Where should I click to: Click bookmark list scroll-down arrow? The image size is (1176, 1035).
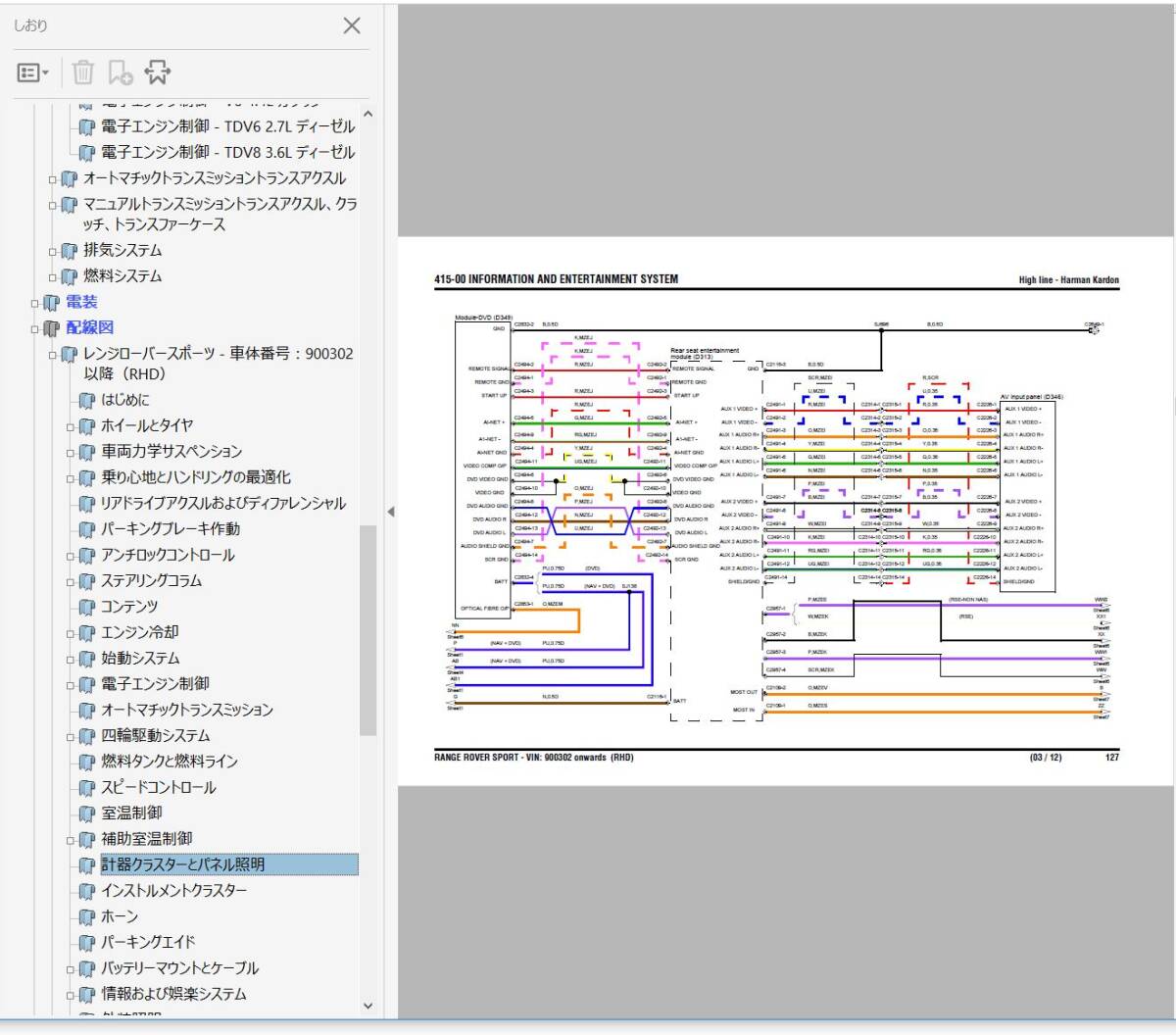pyautogui.click(x=368, y=1005)
